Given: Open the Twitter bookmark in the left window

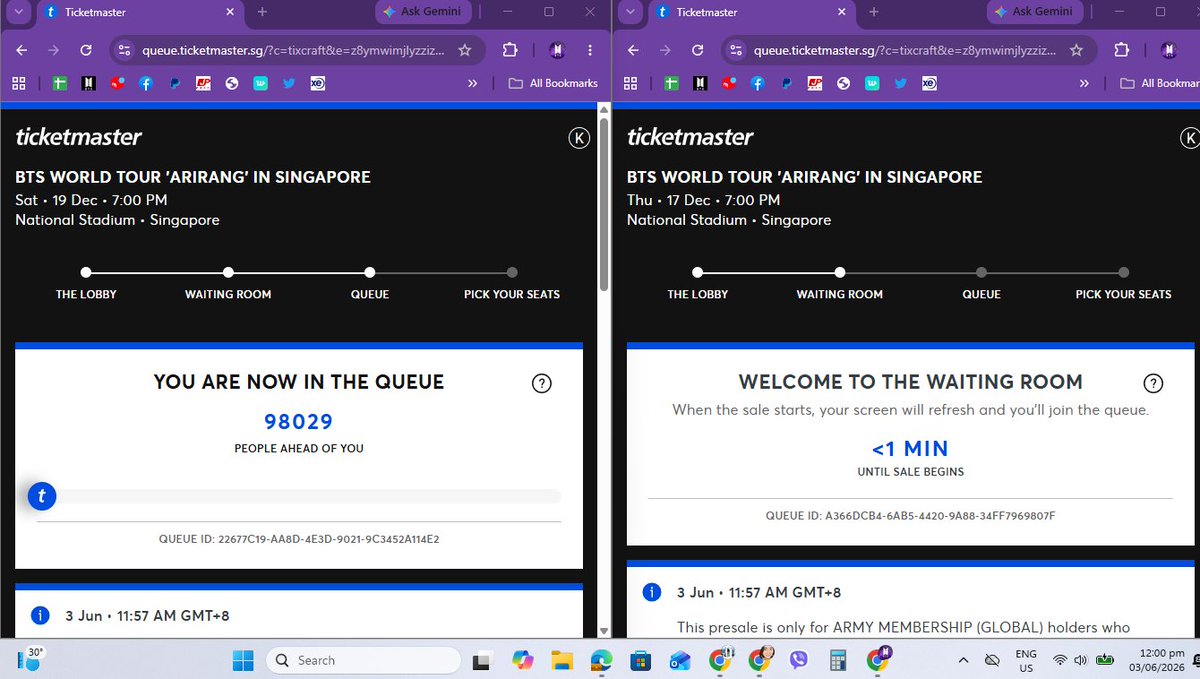Looking at the screenshot, I should pyautogui.click(x=289, y=84).
